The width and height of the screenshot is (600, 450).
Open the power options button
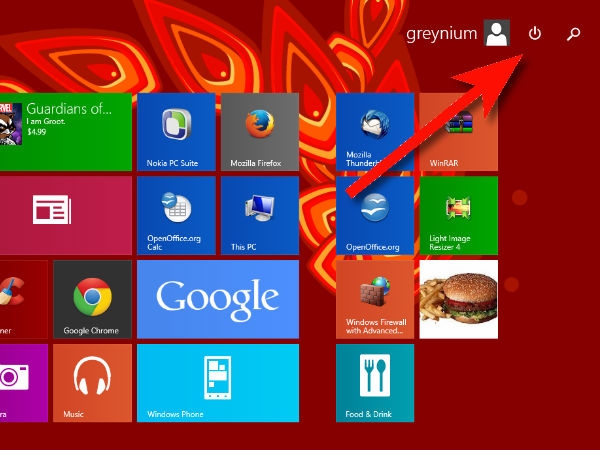535,34
